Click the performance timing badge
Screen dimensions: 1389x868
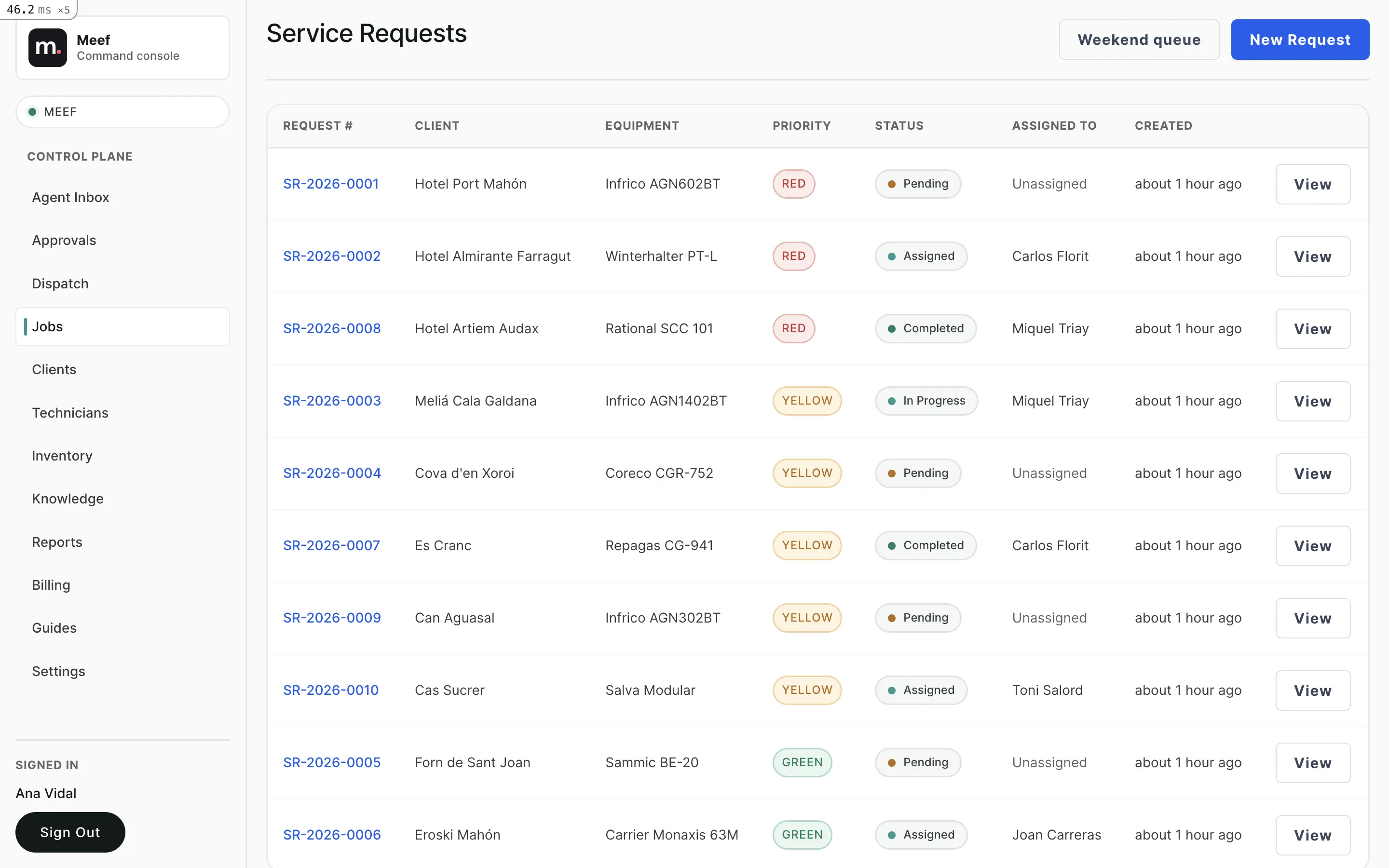(39, 9)
